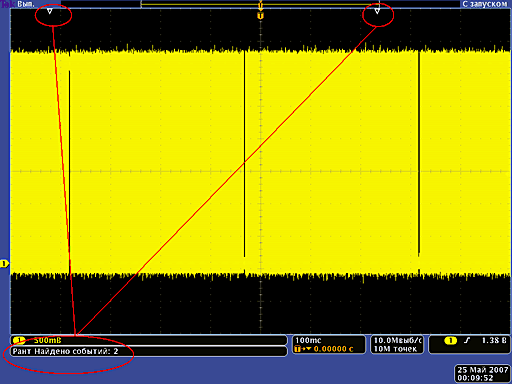Click the Tek logo
The width and height of the screenshot is (512, 384).
[8, 4]
